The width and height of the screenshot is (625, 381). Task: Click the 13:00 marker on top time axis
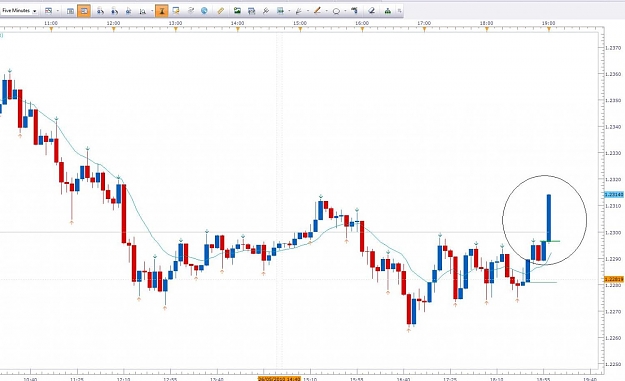coord(175,24)
